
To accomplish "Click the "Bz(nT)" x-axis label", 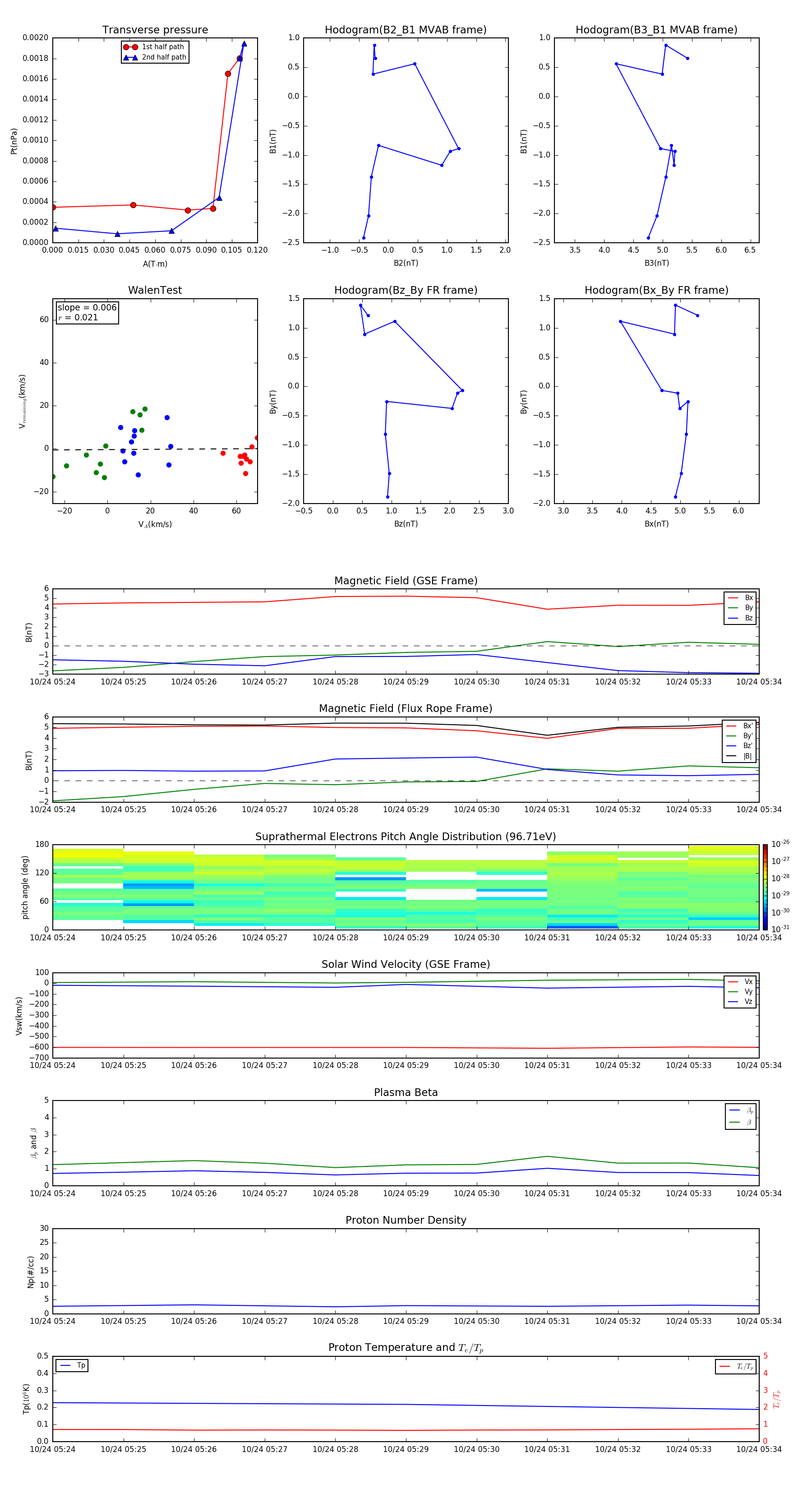I will [406, 524].
